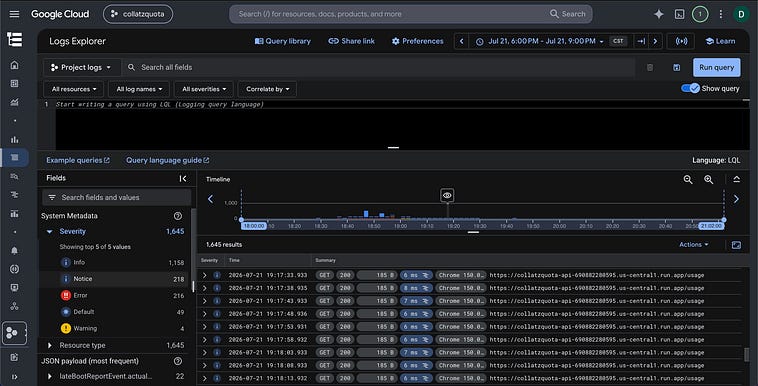Shift timeline right with arrow
The image size is (758, 386).
[736, 199]
